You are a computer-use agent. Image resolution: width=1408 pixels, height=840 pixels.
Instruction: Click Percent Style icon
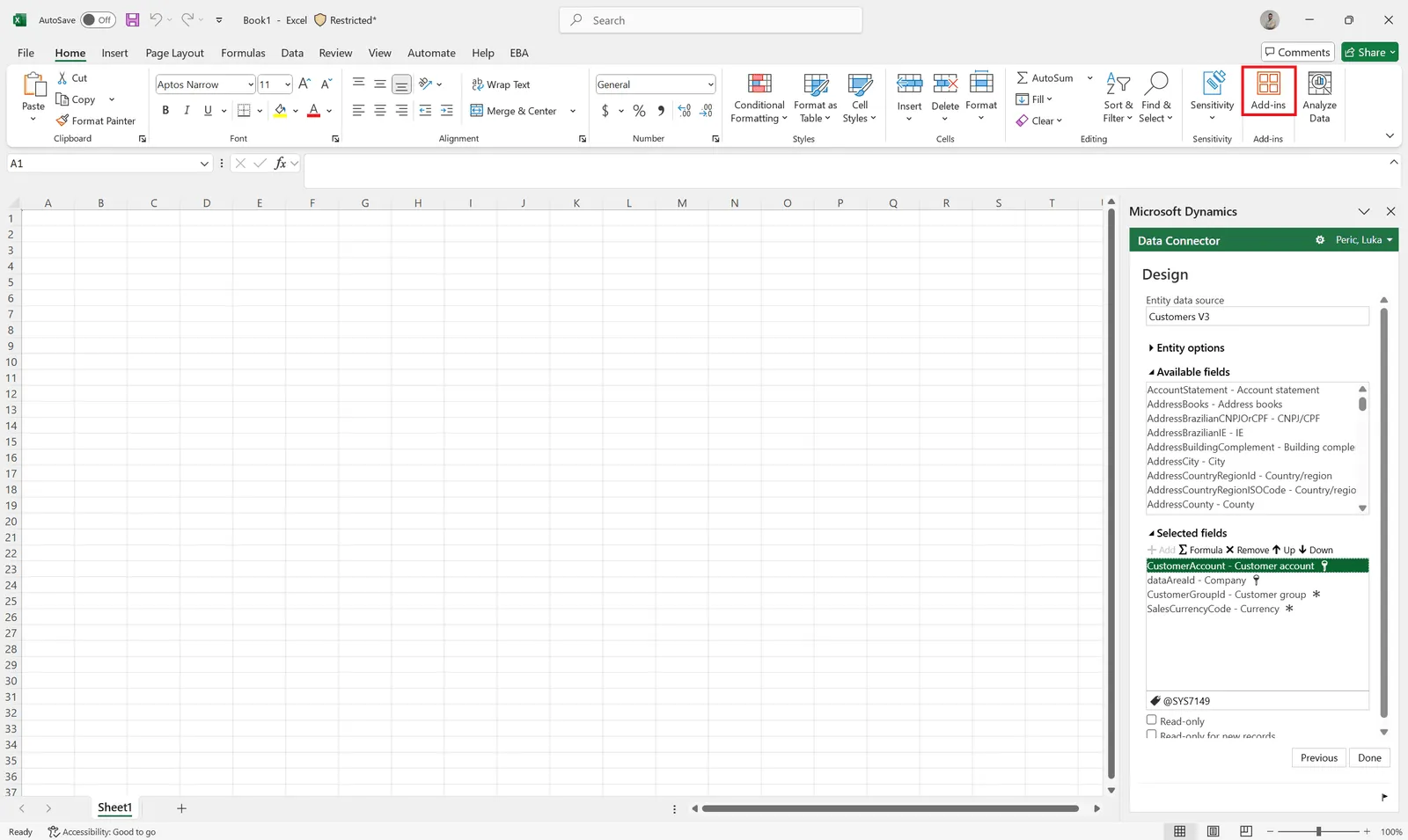click(639, 111)
